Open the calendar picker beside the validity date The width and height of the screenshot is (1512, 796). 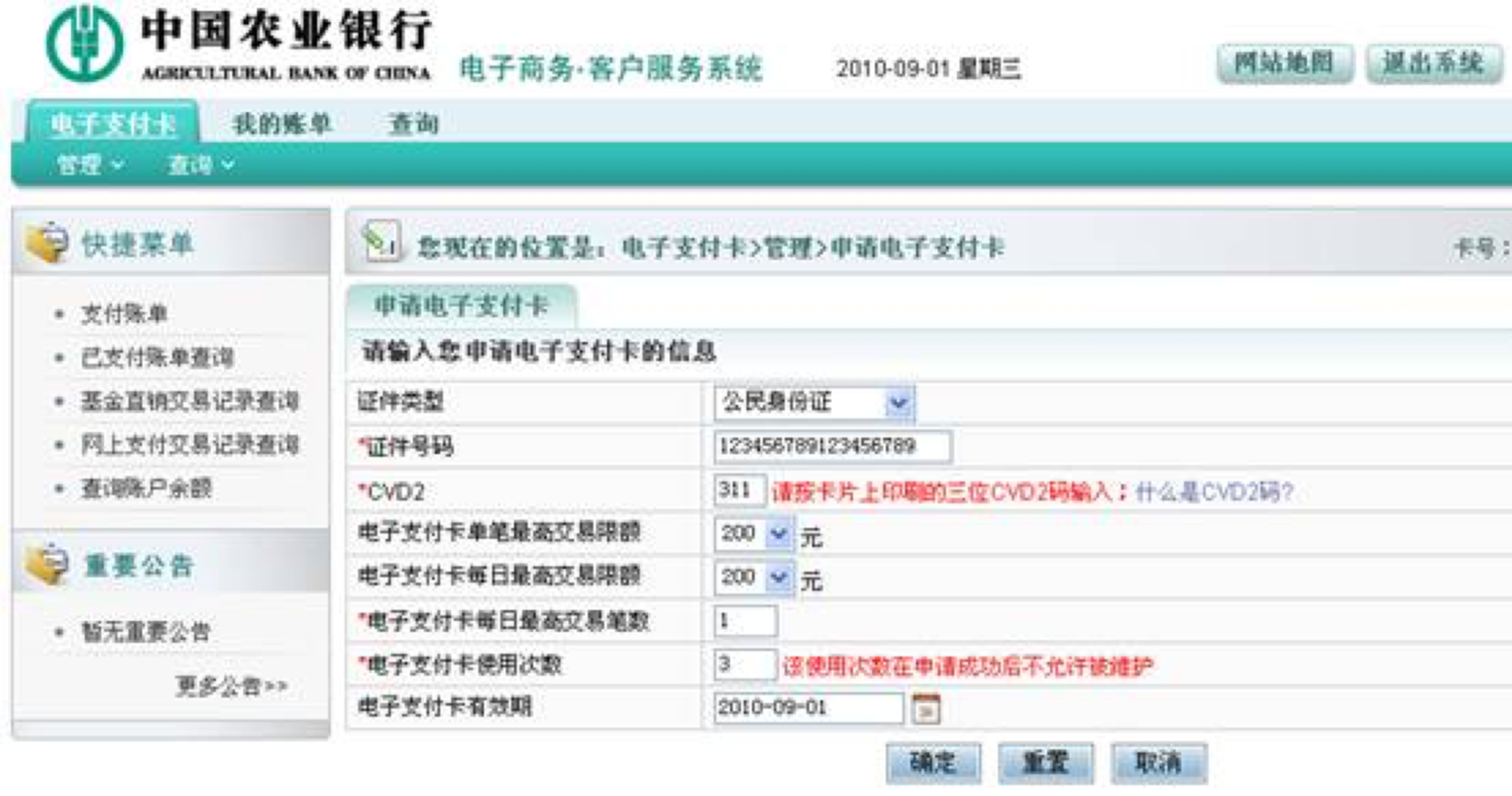pos(926,708)
